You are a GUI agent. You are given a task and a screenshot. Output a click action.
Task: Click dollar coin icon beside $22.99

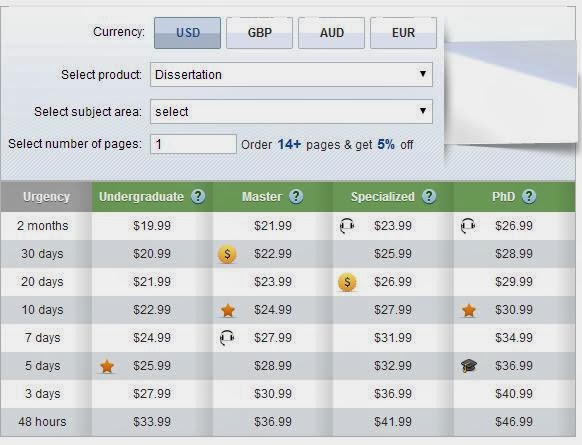coord(227,254)
